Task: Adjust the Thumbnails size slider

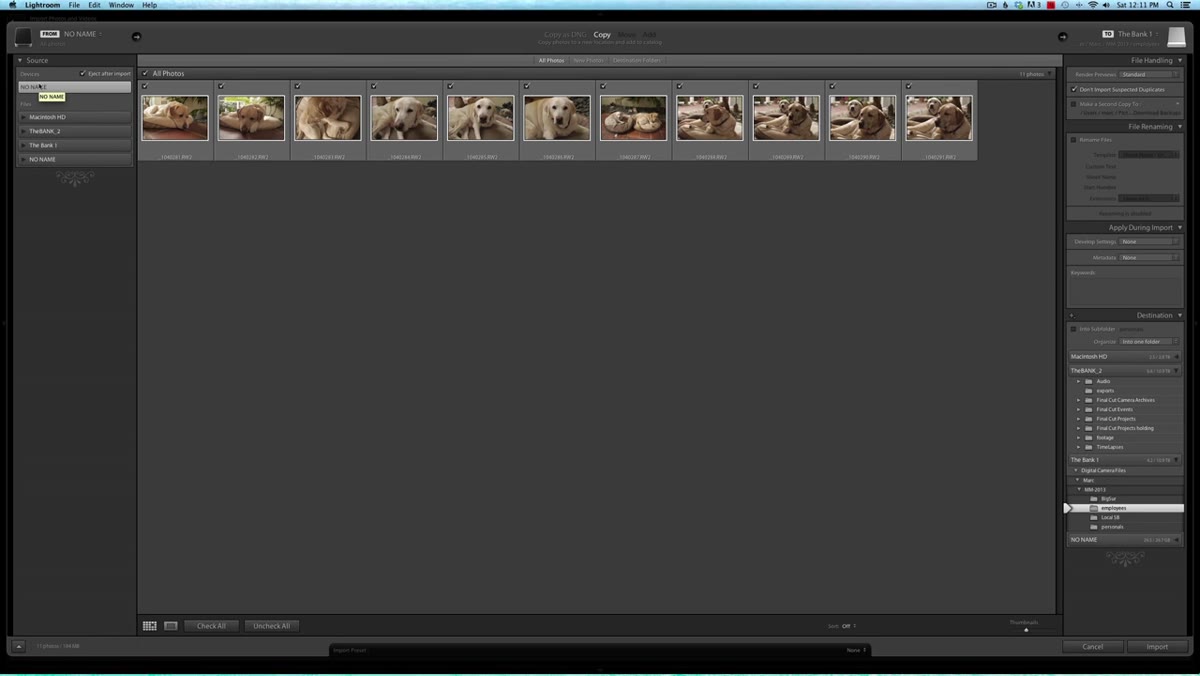Action: pyautogui.click(x=1025, y=630)
